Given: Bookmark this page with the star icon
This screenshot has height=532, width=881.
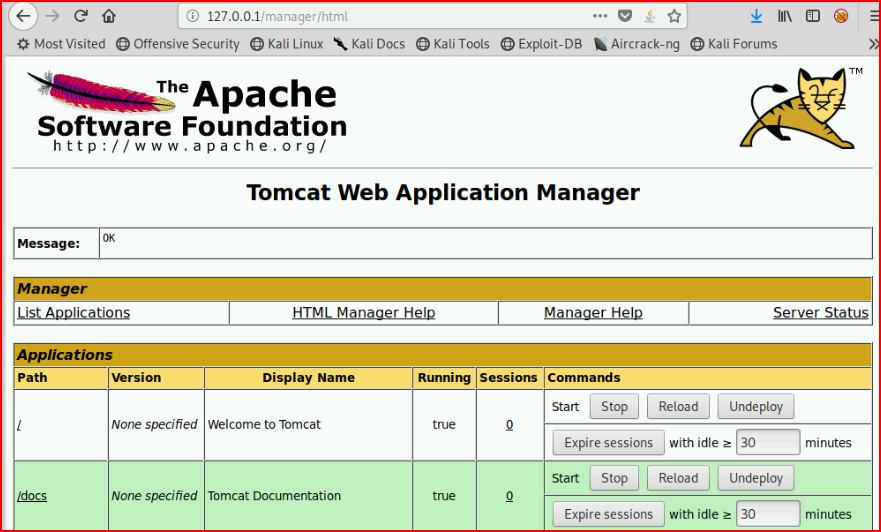Looking at the screenshot, I should [674, 16].
